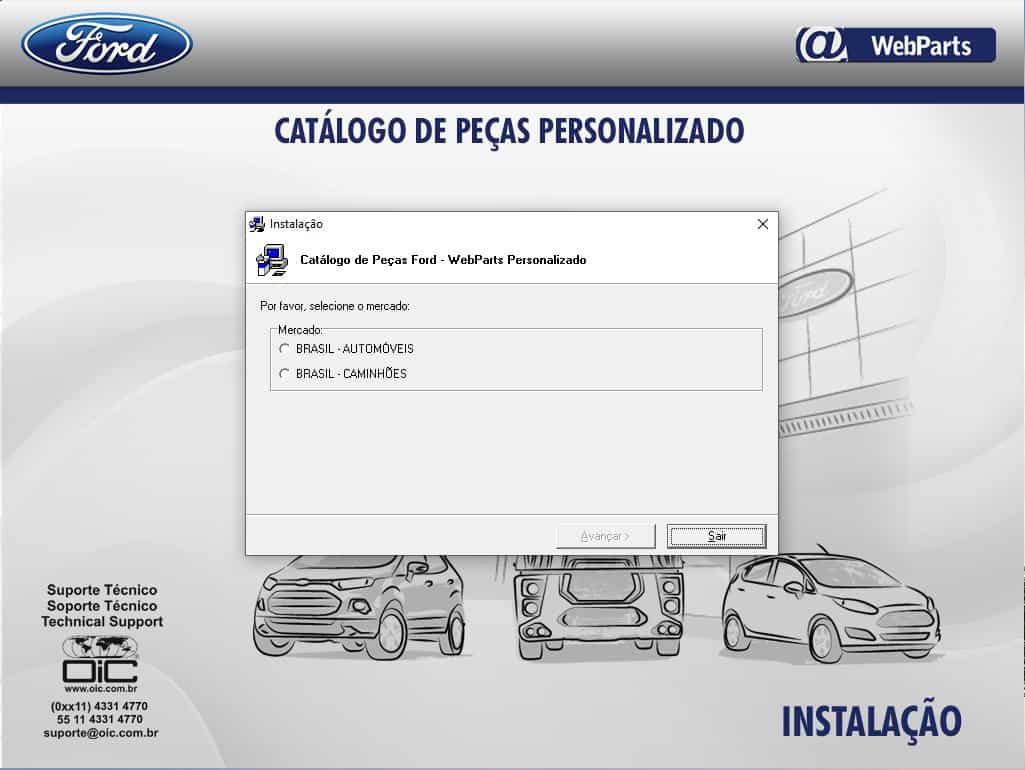Click the CATÁLOGO DE PEÇAS PERSONALIZADO heading

click(x=509, y=130)
